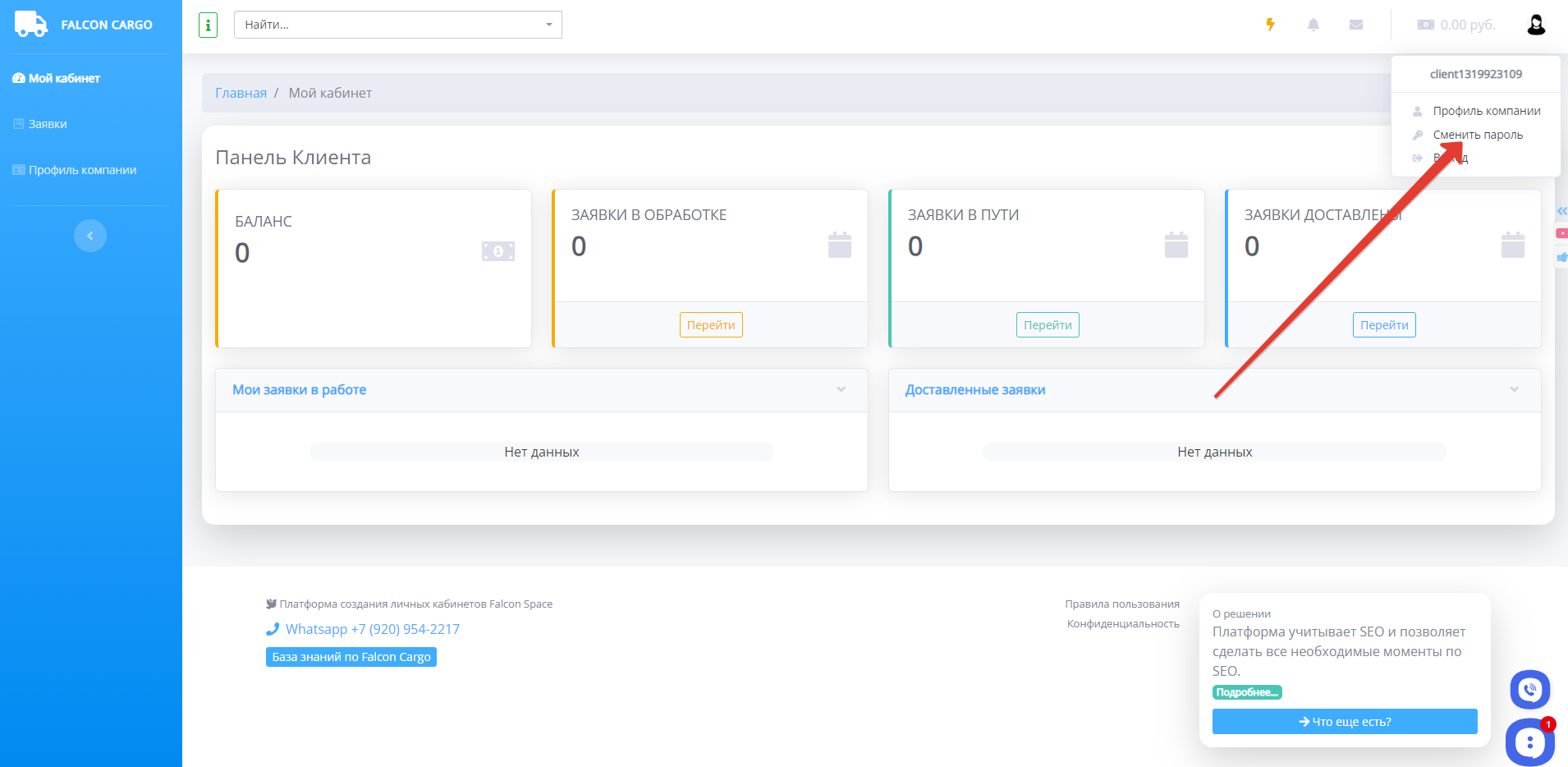Viewport: 1568px width, 767px height.
Task: Open Заявки in the sidebar
Action: point(48,124)
